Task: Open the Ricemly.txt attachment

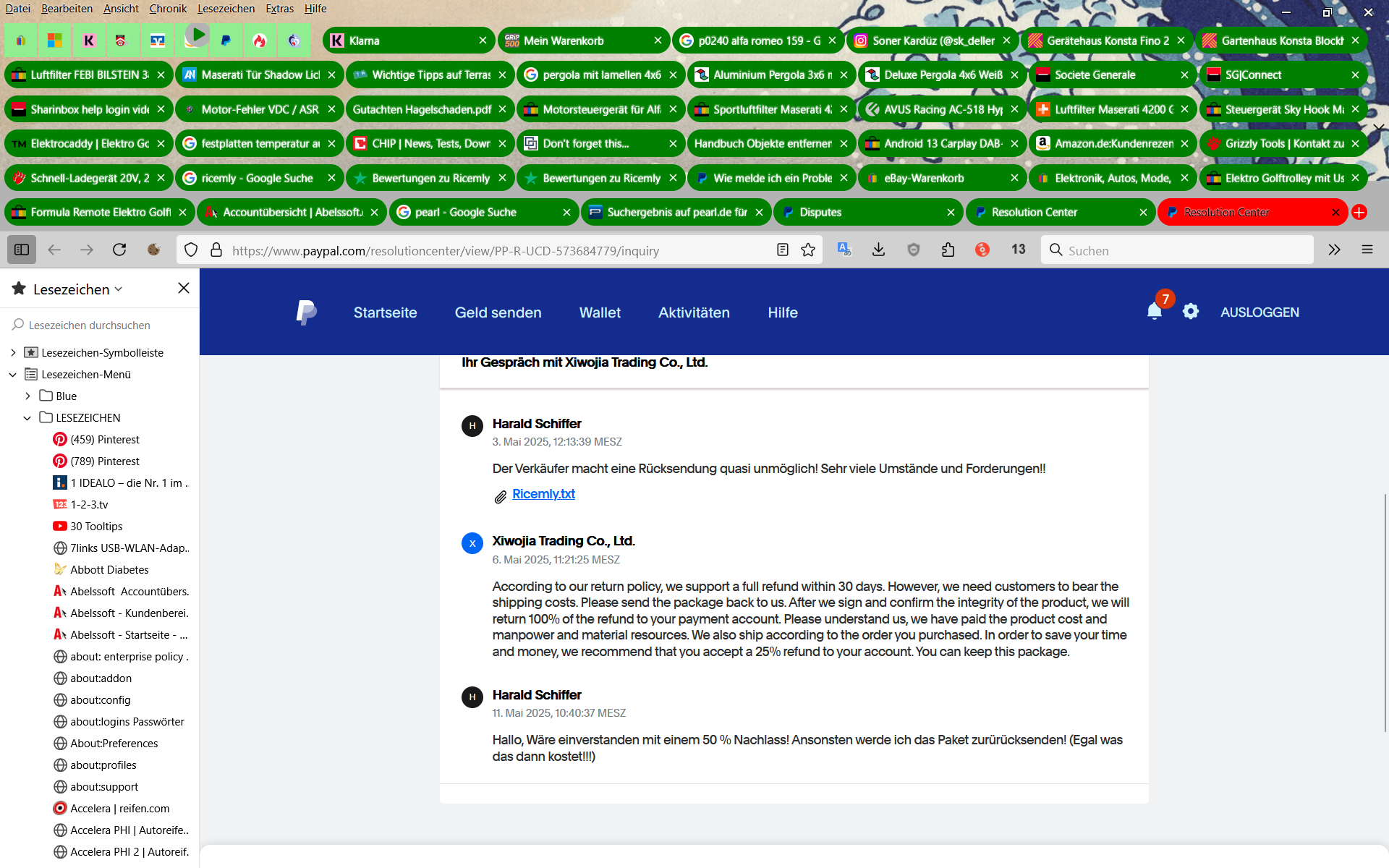Action: tap(543, 494)
